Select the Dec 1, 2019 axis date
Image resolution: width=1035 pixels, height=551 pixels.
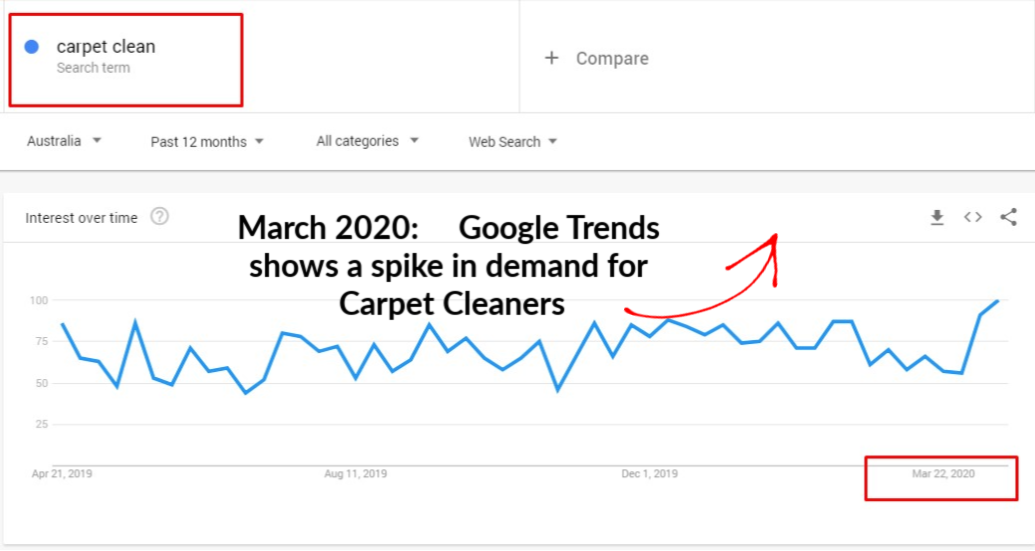pos(650,474)
